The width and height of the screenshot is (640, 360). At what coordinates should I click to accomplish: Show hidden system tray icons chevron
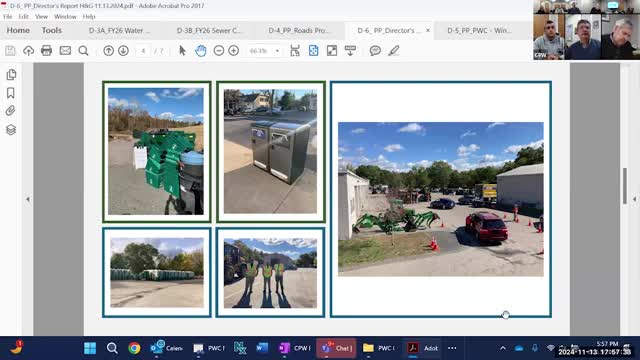[x=503, y=348]
